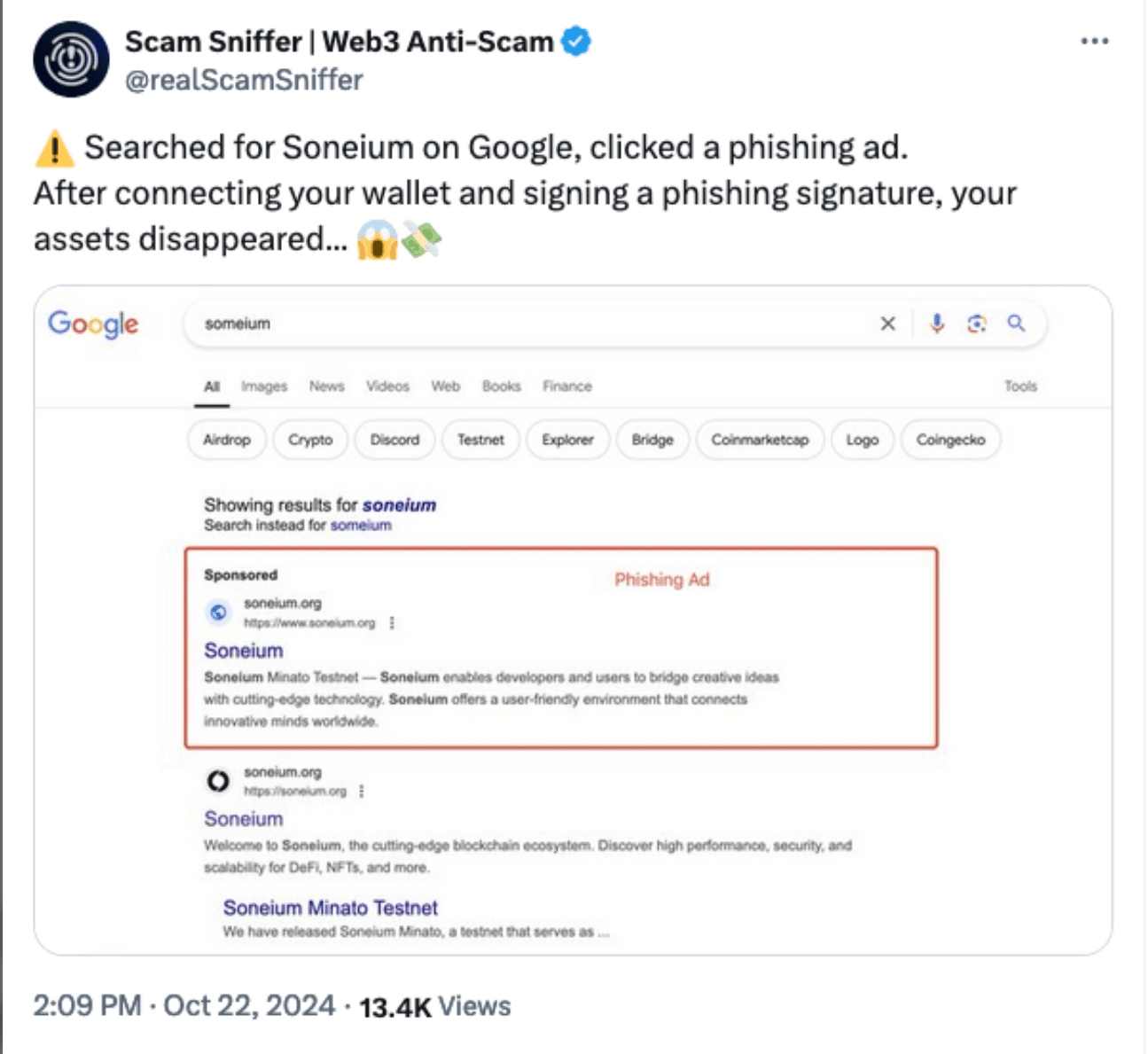This screenshot has width=1148, height=1054.
Task: Click the Google Lens image search icon
Action: coord(976,324)
